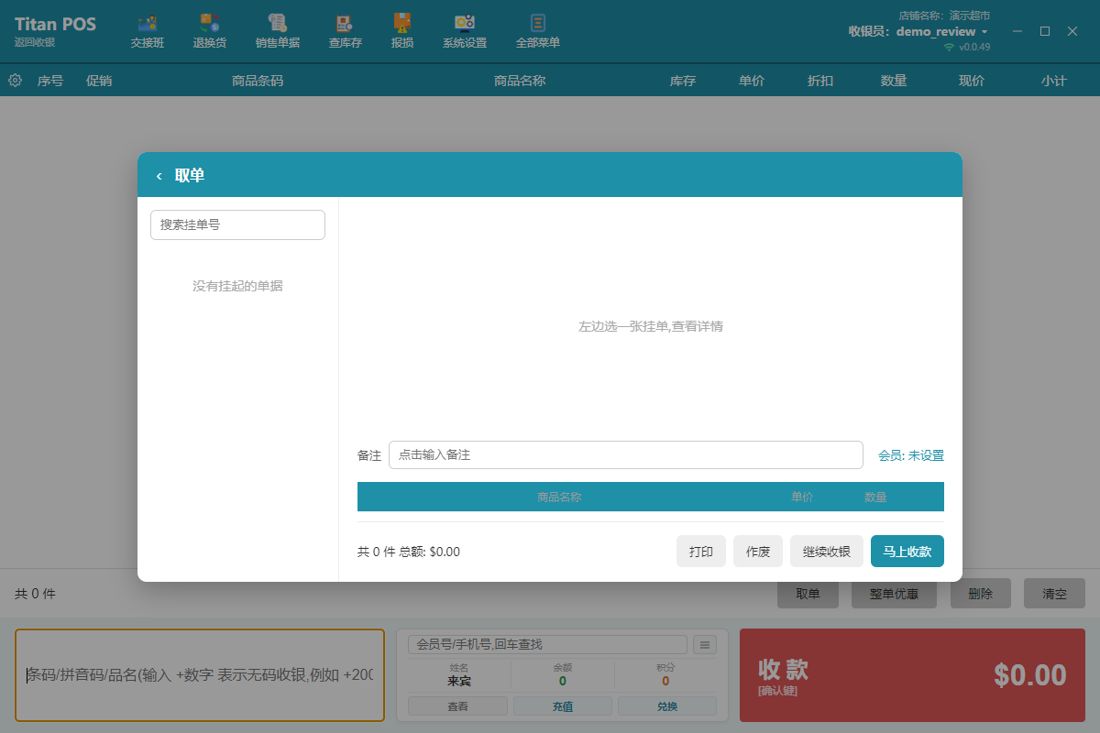Open the 退换货 returns icon
Viewport: 1100px width, 733px height.
[x=210, y=32]
